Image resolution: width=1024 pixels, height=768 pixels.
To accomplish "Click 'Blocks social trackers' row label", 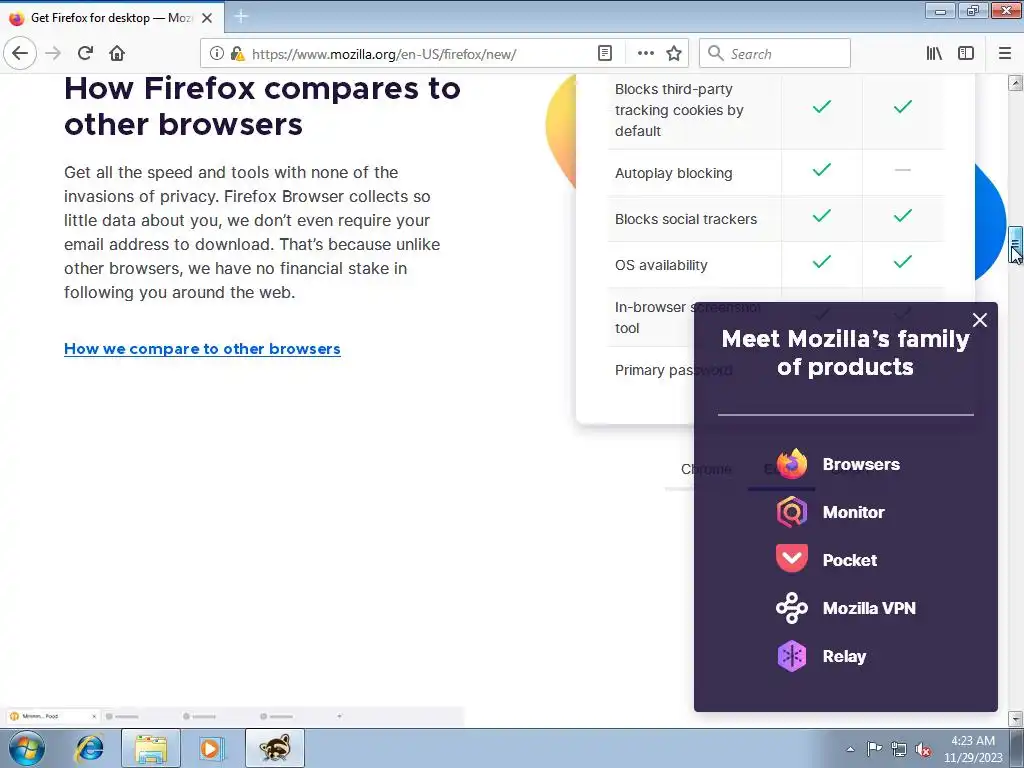I will [x=686, y=219].
